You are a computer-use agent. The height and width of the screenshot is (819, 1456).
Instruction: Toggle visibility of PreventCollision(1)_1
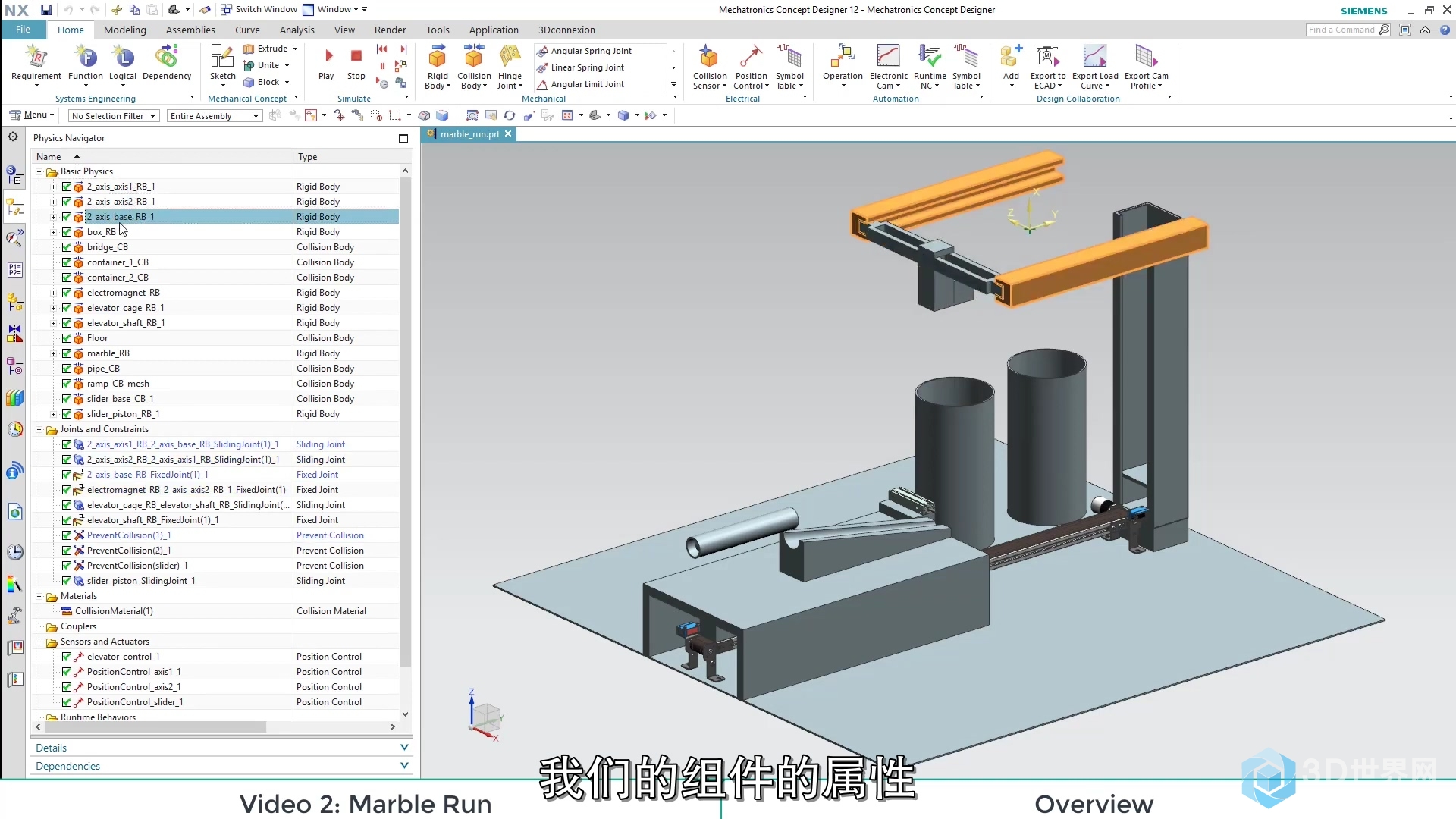(x=67, y=535)
